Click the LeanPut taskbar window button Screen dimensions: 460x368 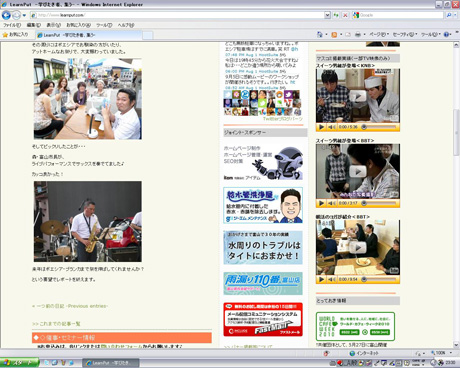coord(110,363)
